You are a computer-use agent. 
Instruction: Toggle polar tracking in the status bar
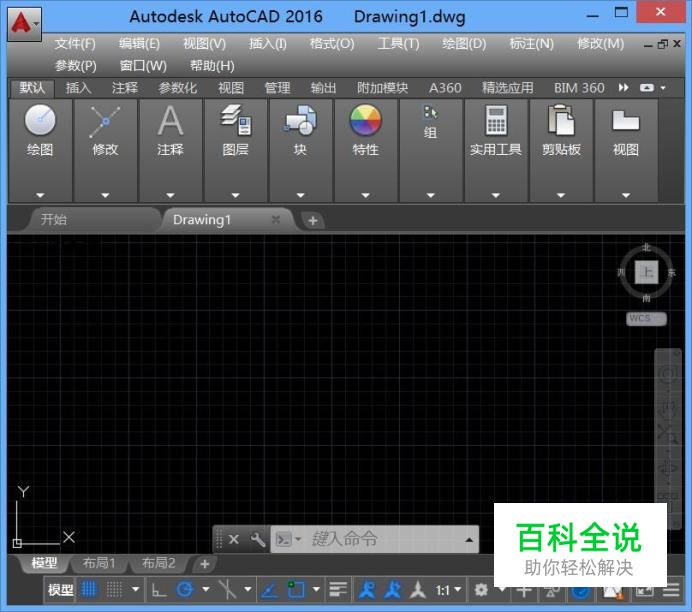185,590
